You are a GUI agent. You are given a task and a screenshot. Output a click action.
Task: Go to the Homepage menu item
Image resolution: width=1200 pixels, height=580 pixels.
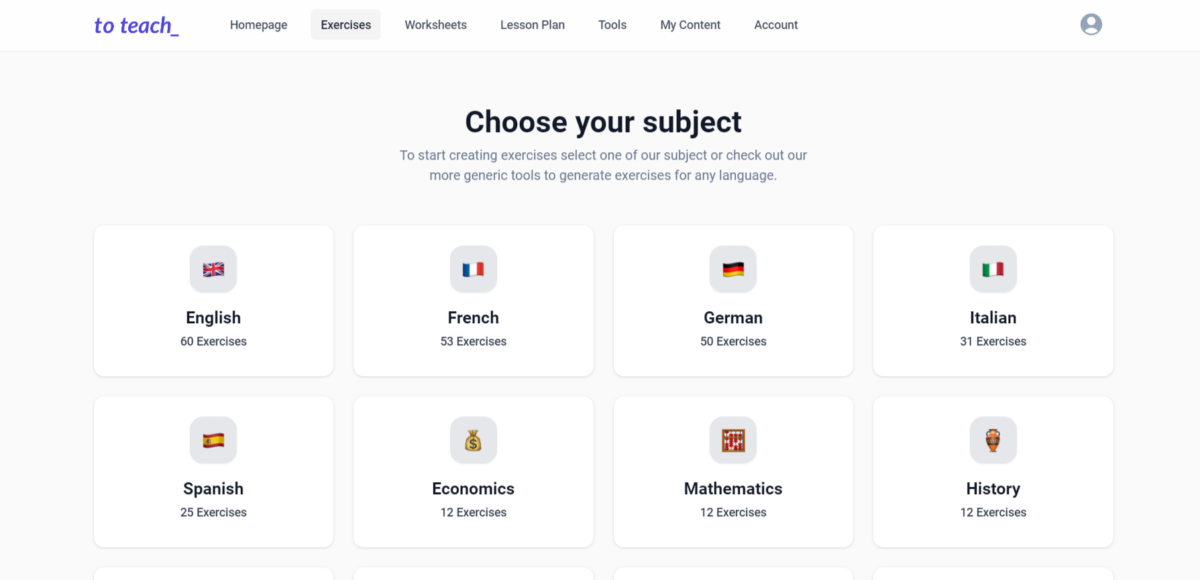[258, 25]
